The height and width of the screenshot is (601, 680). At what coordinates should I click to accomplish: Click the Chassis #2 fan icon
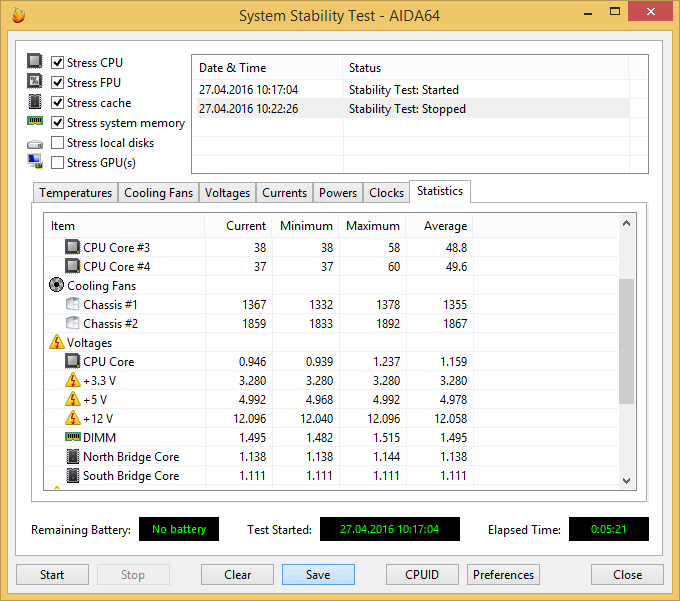72,323
